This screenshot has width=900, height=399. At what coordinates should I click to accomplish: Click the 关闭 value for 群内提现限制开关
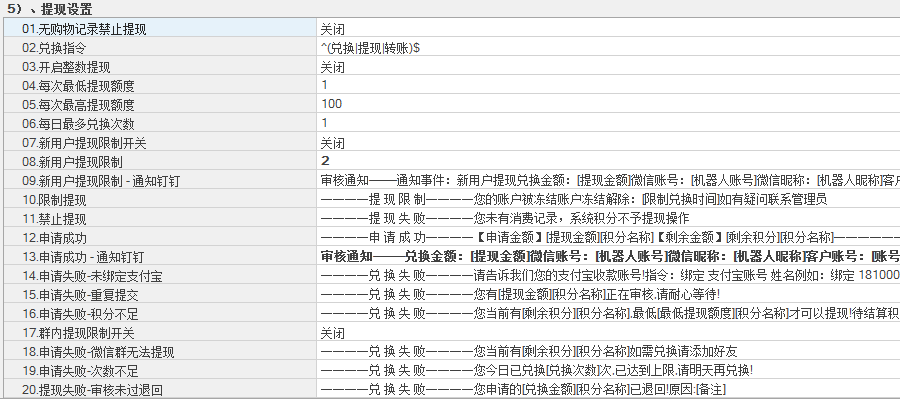click(x=333, y=333)
